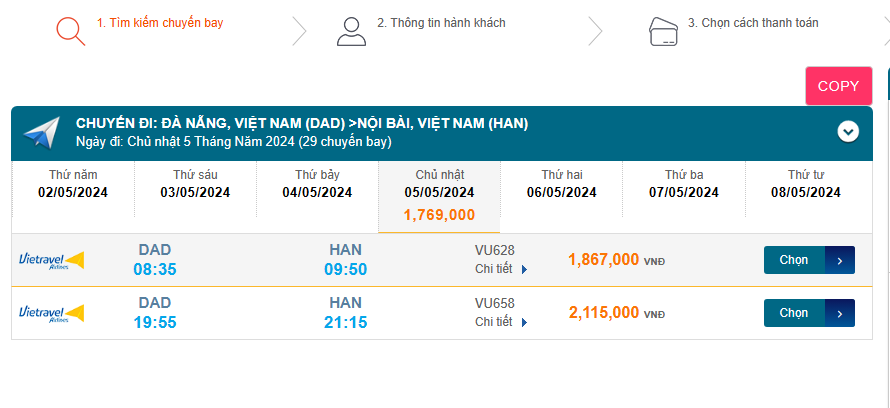The width and height of the screenshot is (890, 408).
Task: Choose the 08:35 flight with Chọn
Action: tap(794, 260)
